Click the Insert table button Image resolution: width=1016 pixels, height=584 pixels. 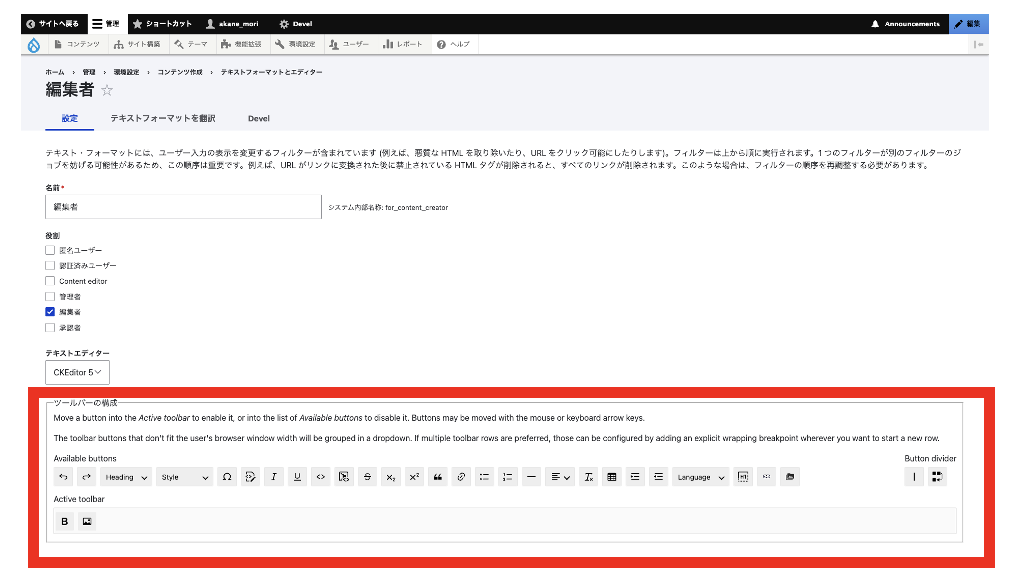point(612,477)
